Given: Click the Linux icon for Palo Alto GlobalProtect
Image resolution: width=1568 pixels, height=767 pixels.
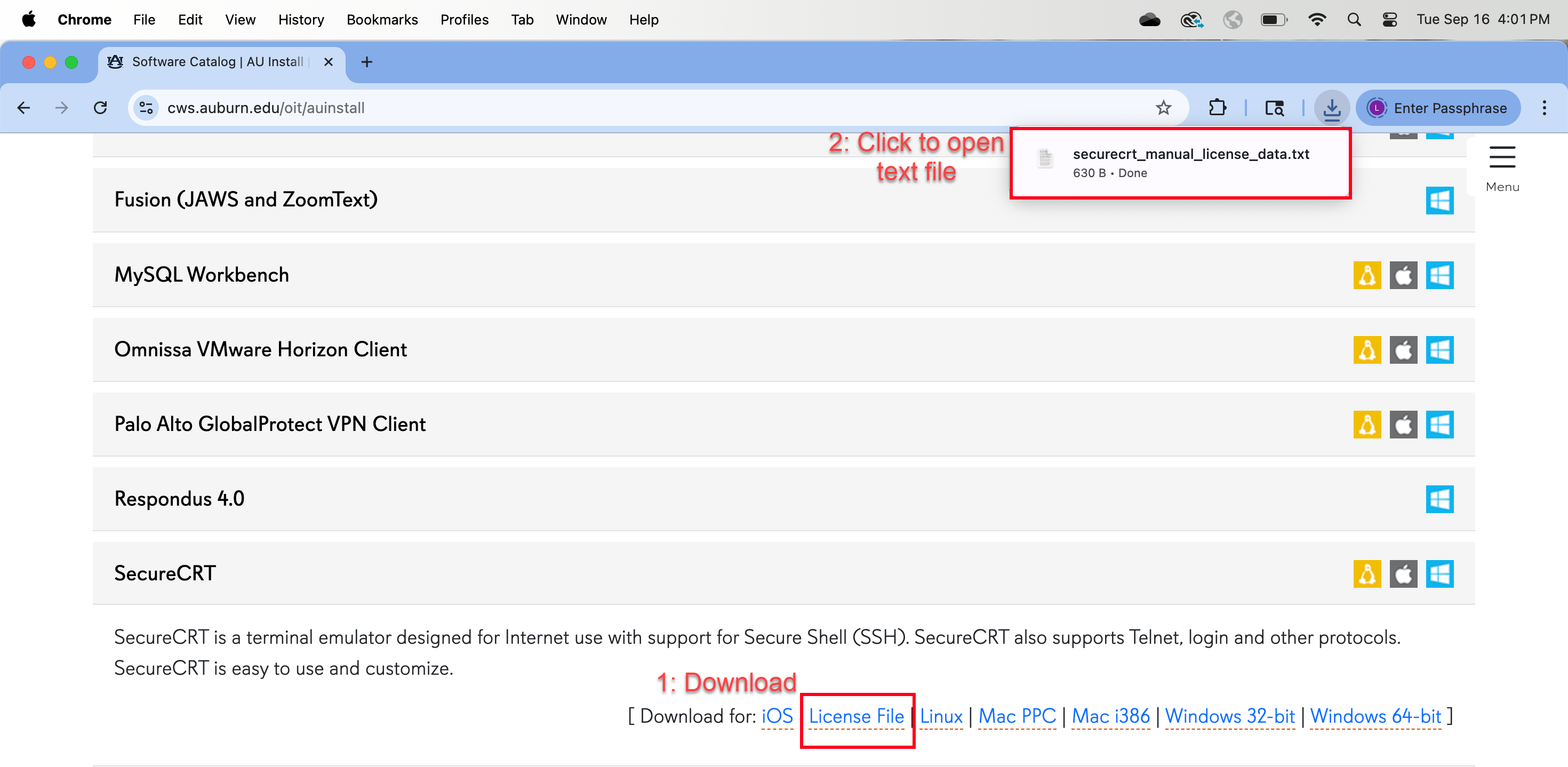Looking at the screenshot, I should (1367, 425).
